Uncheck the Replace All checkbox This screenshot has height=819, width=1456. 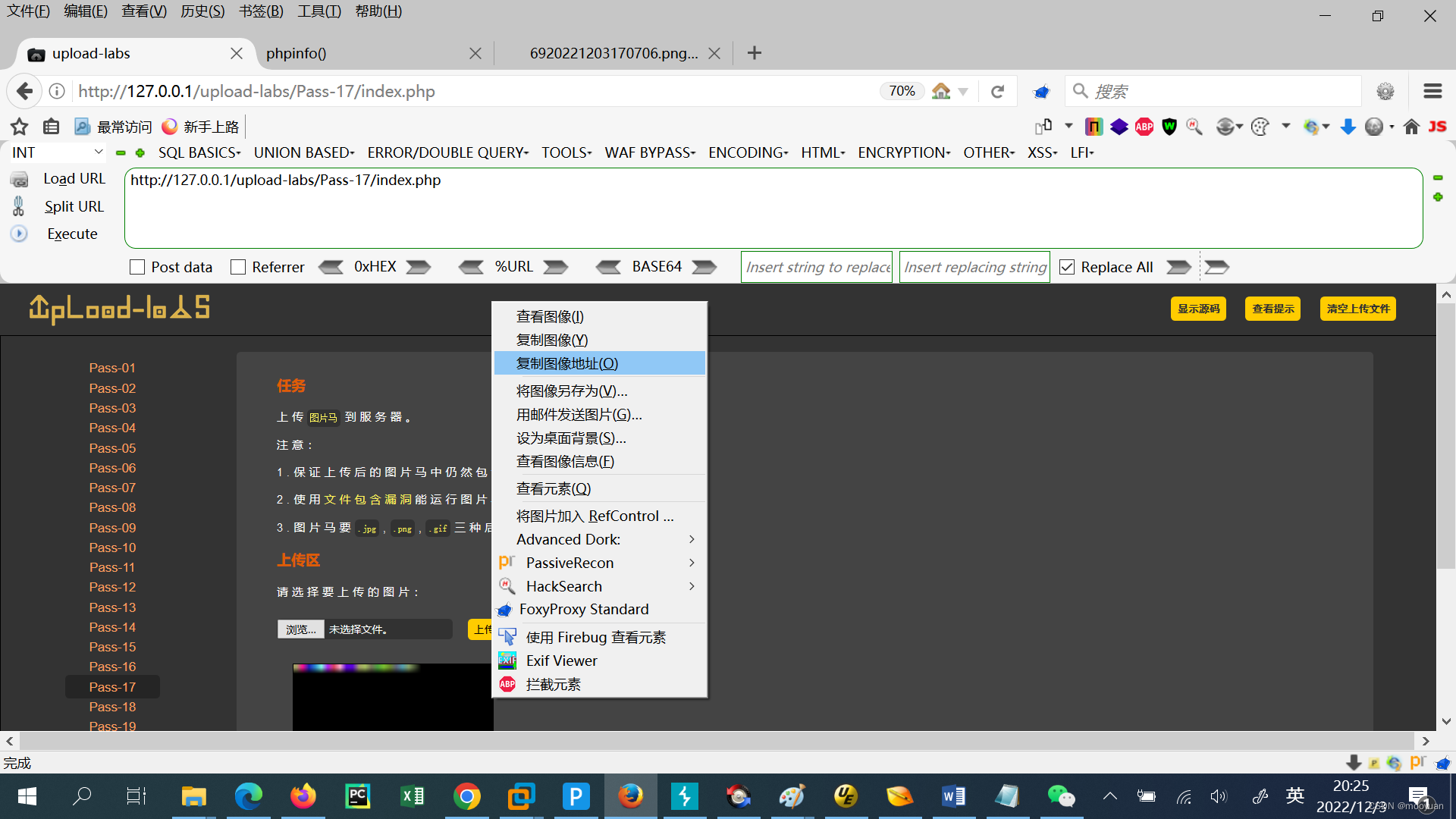pyautogui.click(x=1067, y=267)
